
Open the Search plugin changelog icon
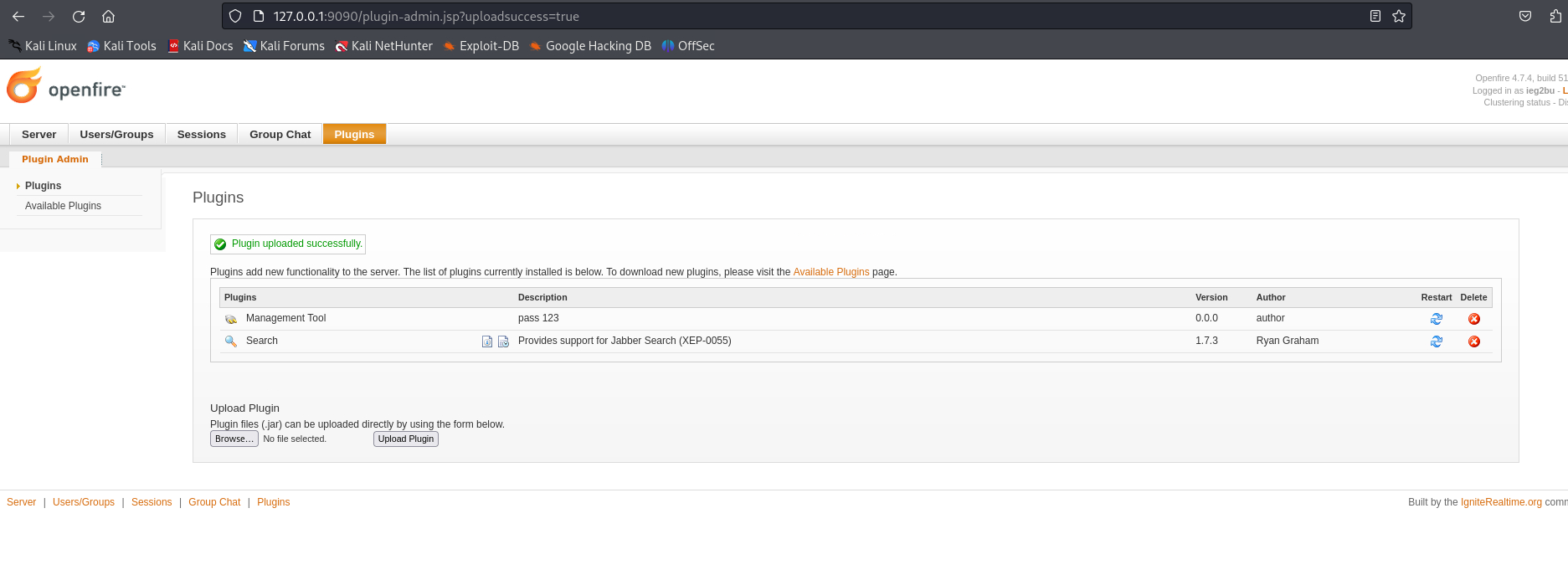click(x=503, y=341)
